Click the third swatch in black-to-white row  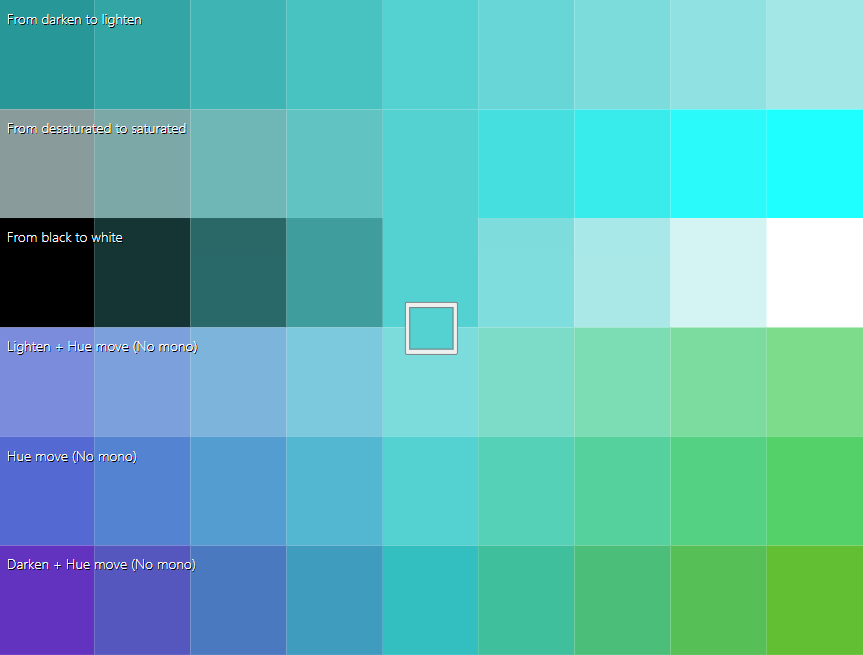coord(239,272)
